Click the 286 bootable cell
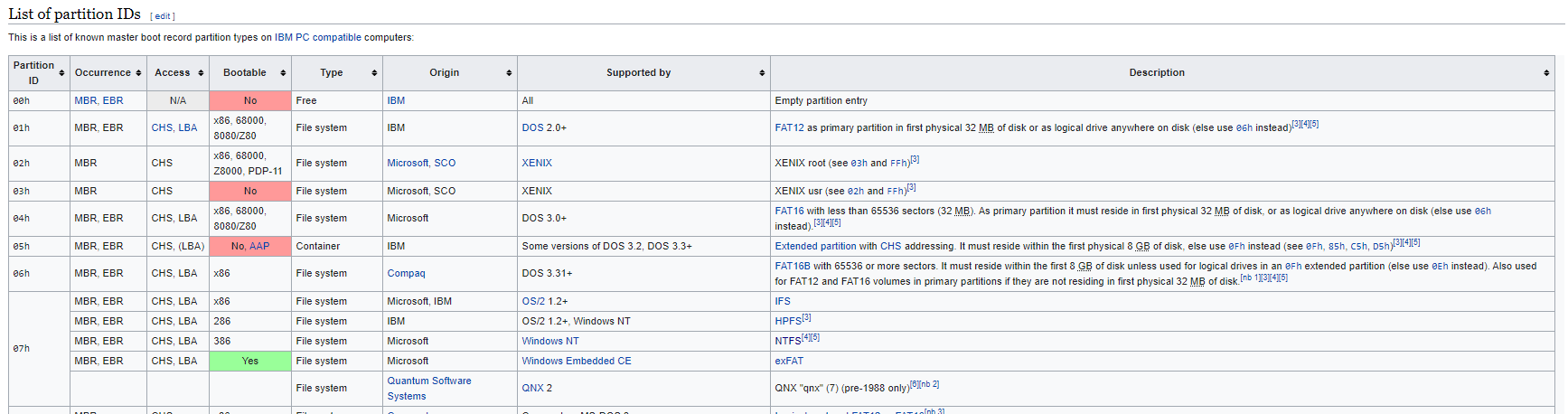Image resolution: width=1568 pixels, height=414 pixels. tap(250, 321)
